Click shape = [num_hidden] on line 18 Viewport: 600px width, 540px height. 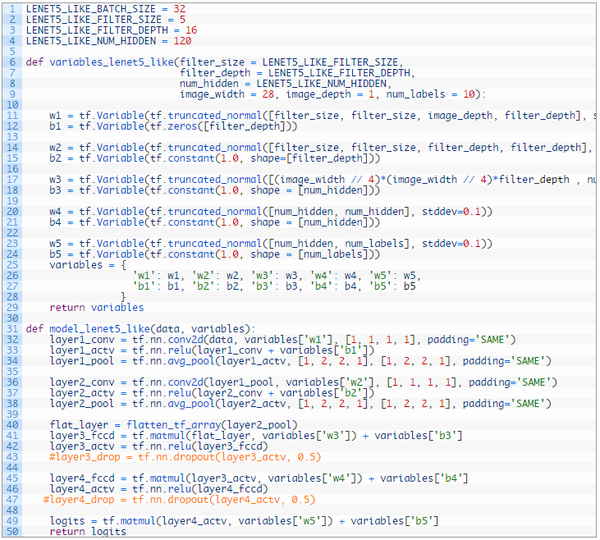pyautogui.click(x=312, y=190)
